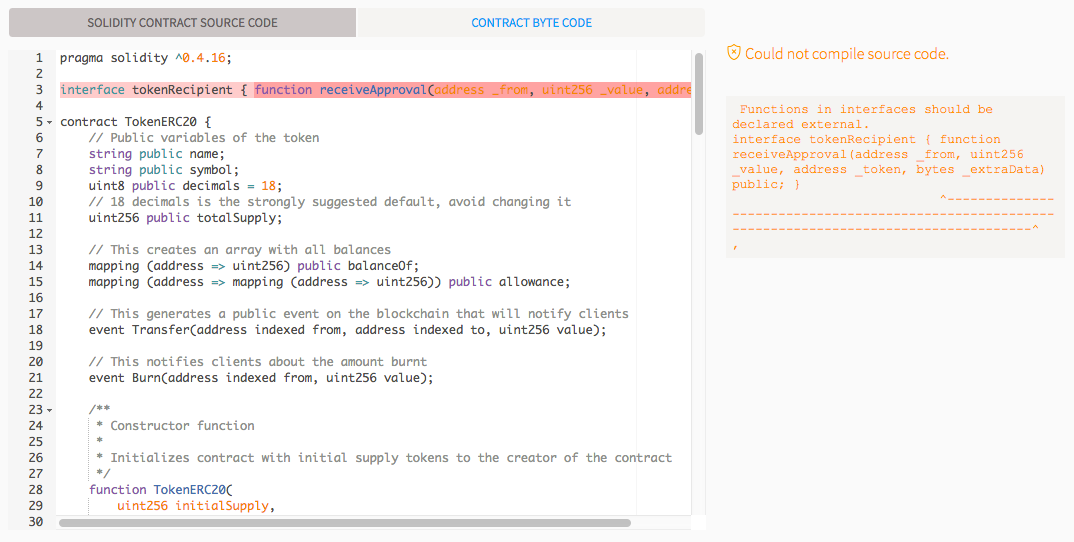Click the balanceOf mapping line
This screenshot has width=1074, height=542.
(253, 266)
